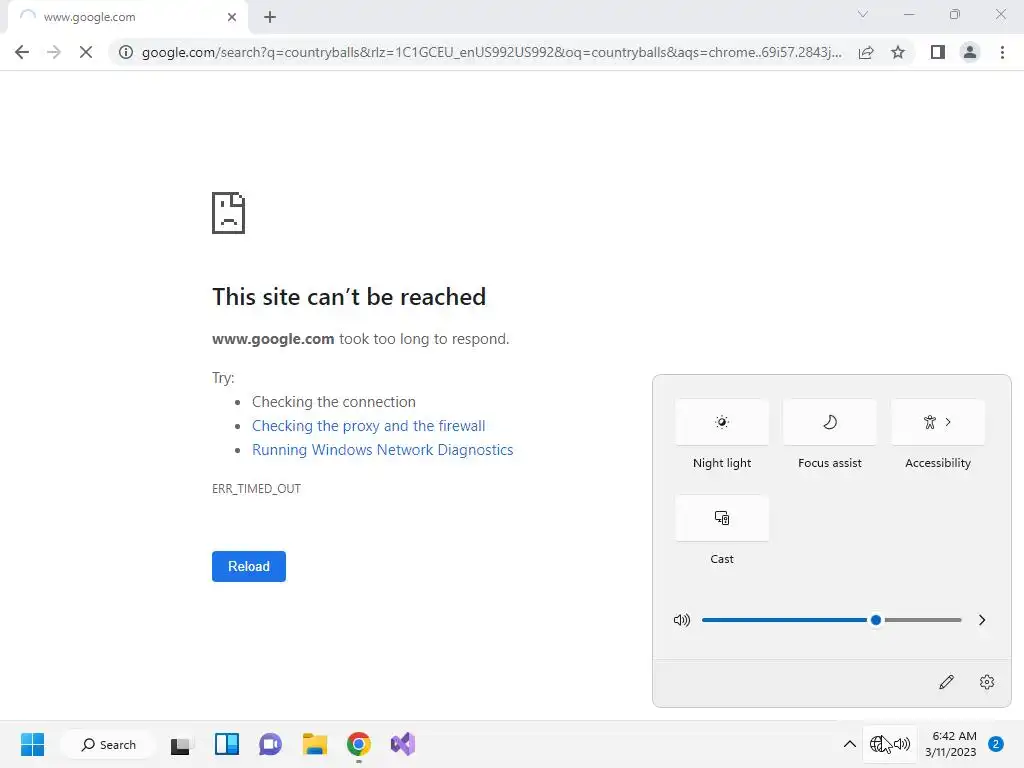Minimize the Chrome window
The width and height of the screenshot is (1024, 768).
click(909, 14)
